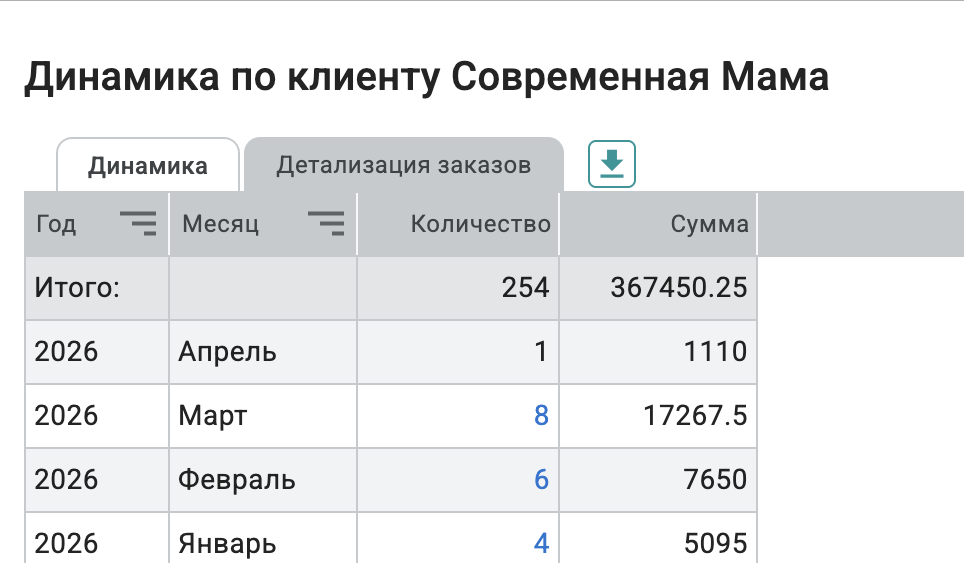Screen dimensions: 964x563
Task: Select the Апрель month cell
Action: [227, 352]
